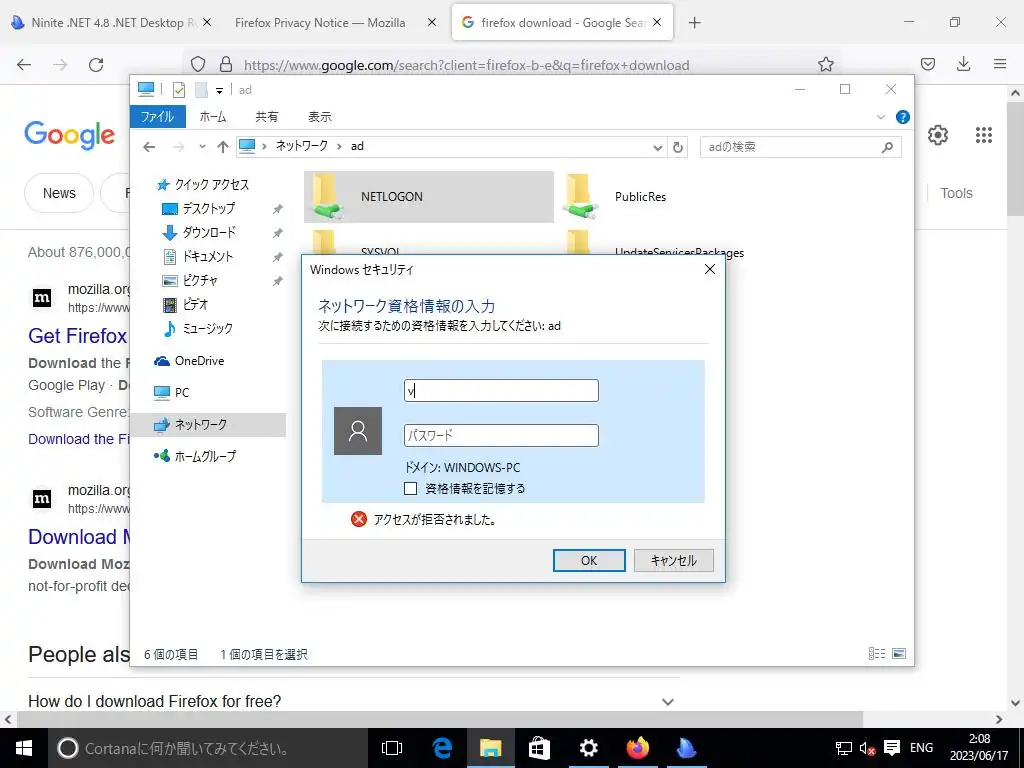
Task: Click Google News filter chip
Action: coord(59,193)
